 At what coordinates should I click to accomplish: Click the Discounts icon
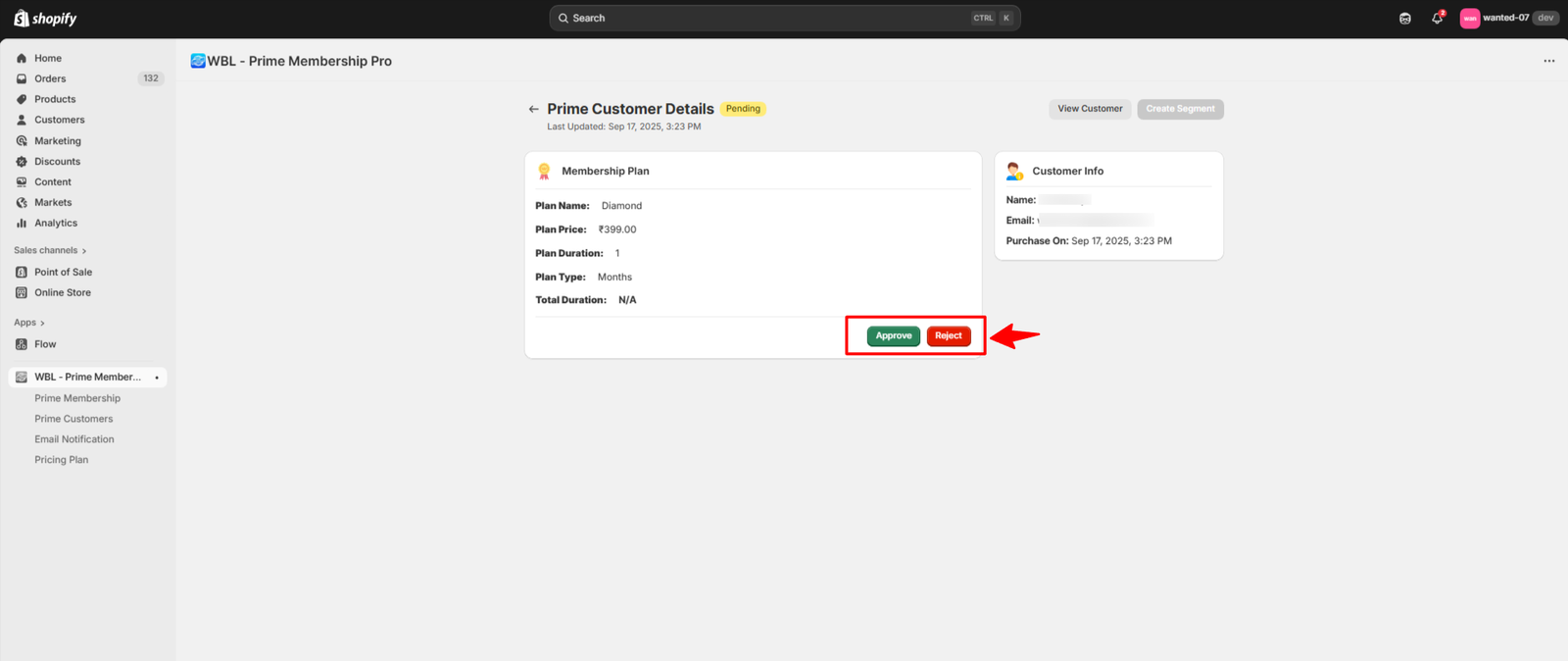[22, 162]
